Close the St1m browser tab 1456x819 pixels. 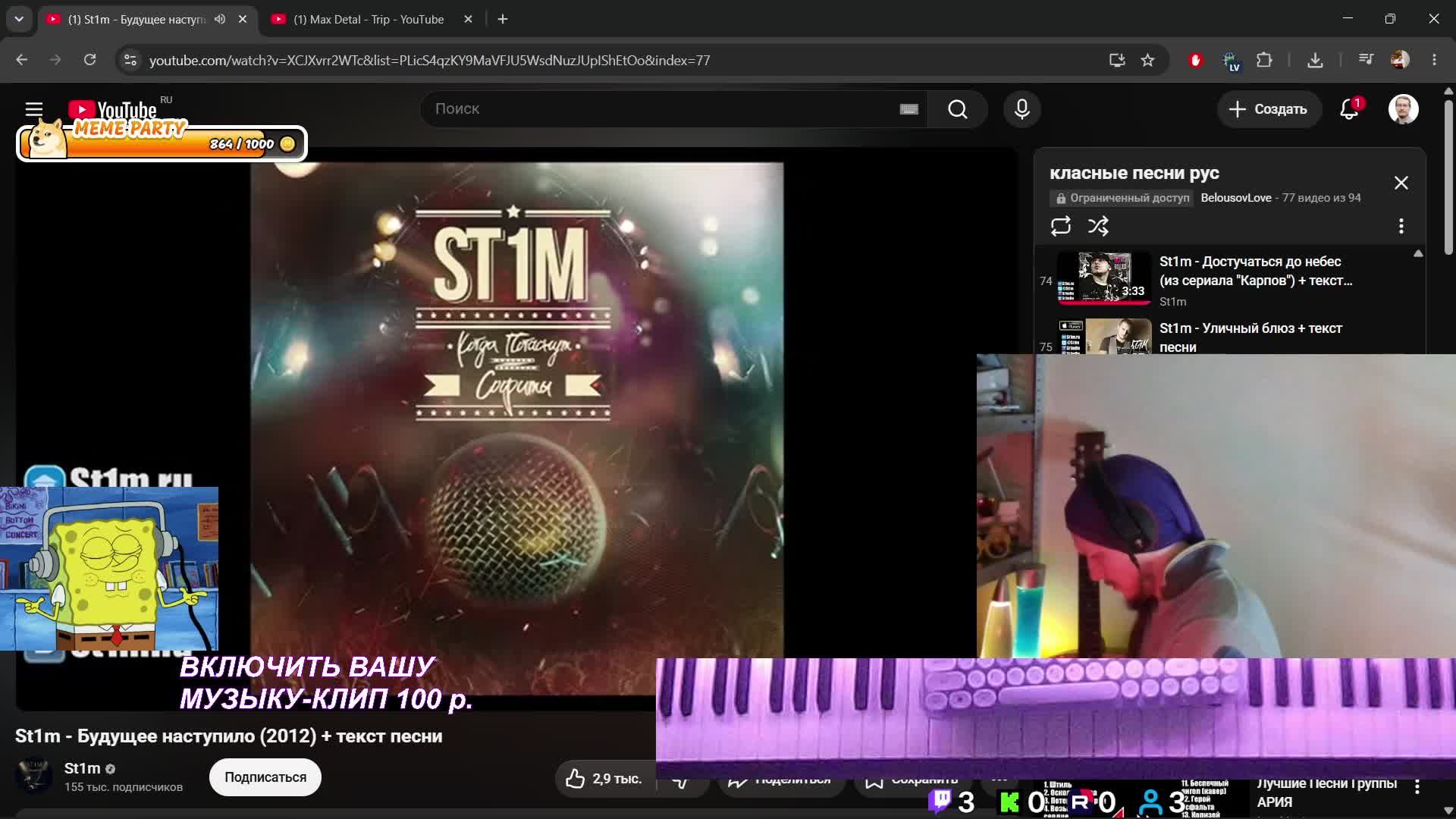pos(243,19)
